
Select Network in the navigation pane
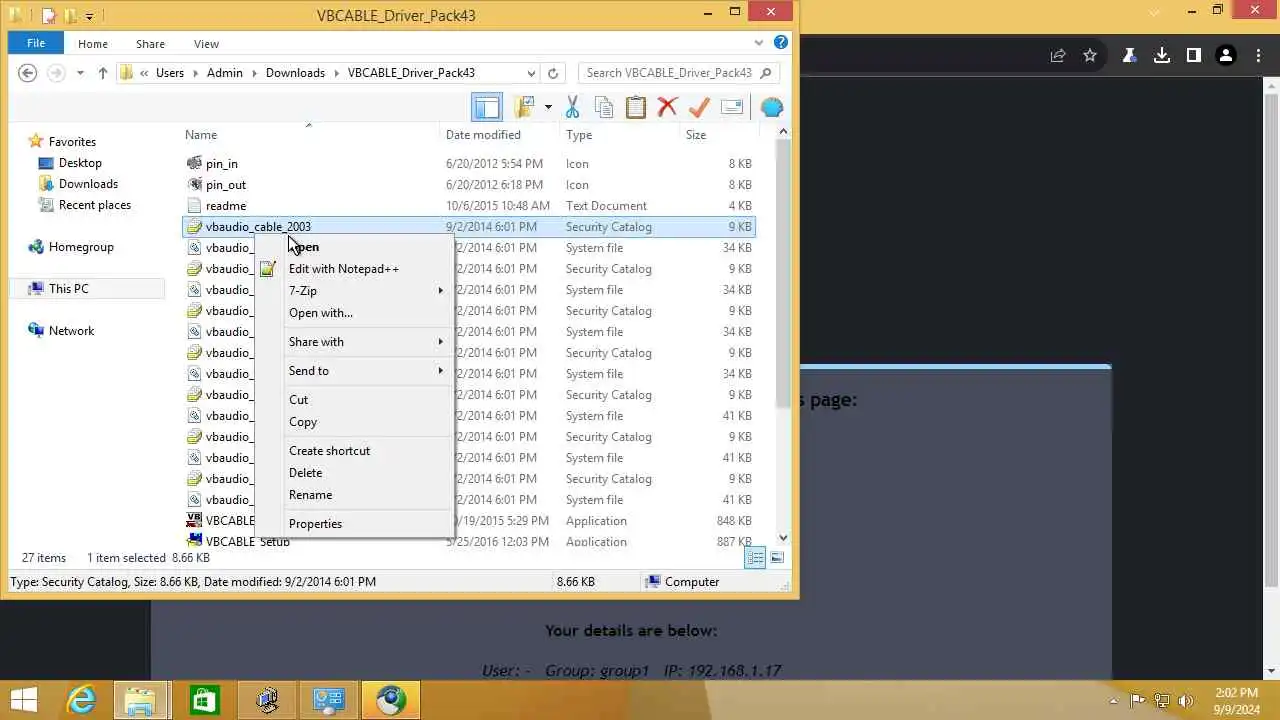tap(71, 331)
